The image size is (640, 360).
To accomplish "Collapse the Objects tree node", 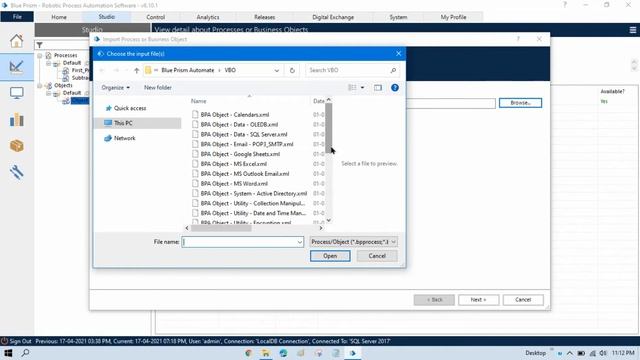I will click(x=40, y=86).
